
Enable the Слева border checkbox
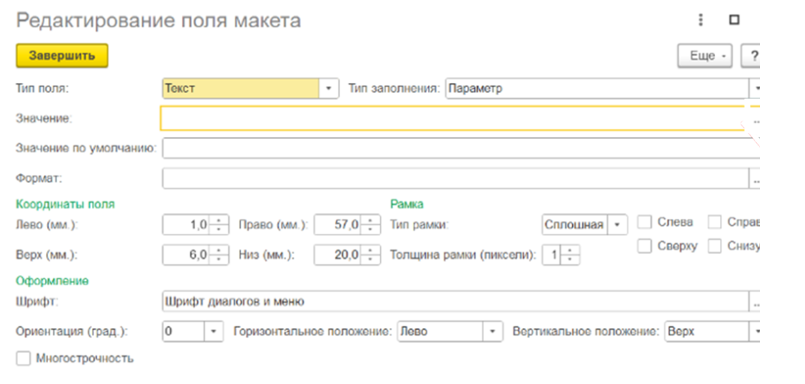pos(644,222)
